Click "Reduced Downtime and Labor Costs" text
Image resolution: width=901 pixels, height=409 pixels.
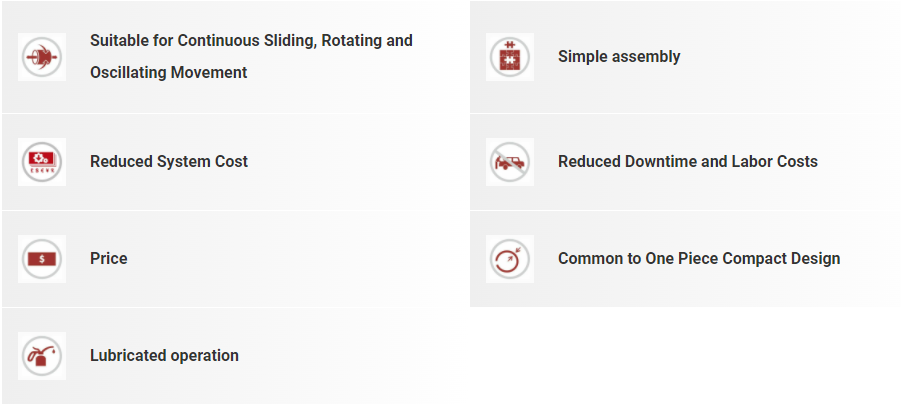pos(688,162)
